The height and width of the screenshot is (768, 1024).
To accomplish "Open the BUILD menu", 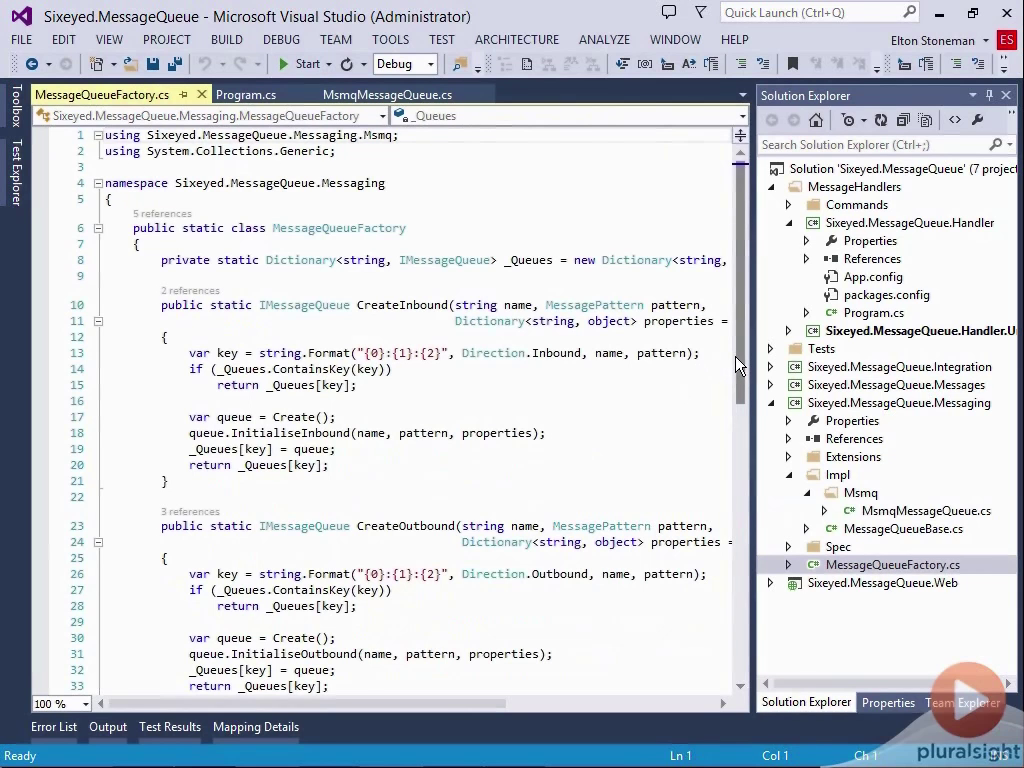I will pyautogui.click(x=227, y=40).
